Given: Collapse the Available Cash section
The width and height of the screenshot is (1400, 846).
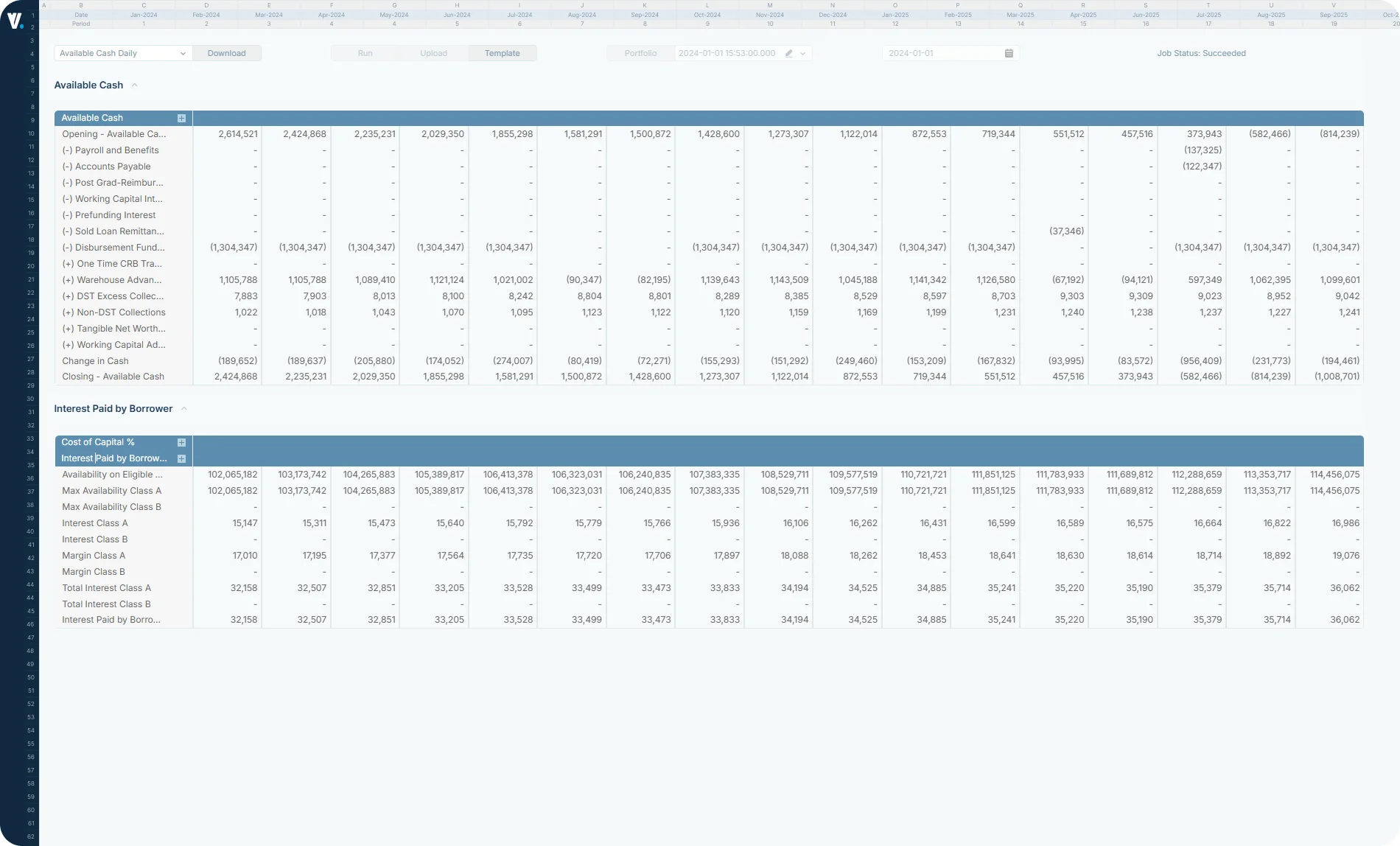Looking at the screenshot, I should (x=135, y=85).
